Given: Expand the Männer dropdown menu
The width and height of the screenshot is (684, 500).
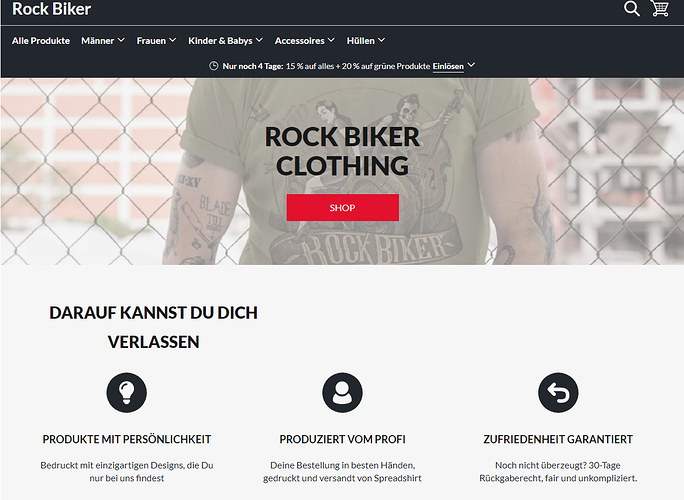Looking at the screenshot, I should [x=103, y=41].
